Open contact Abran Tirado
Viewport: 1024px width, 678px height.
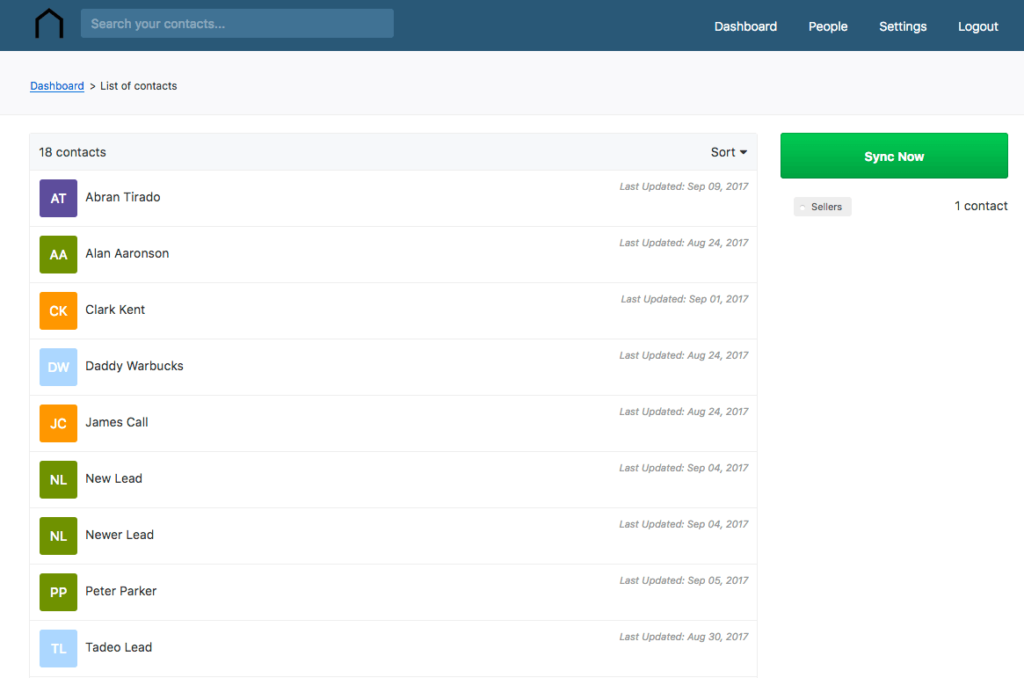tap(123, 197)
